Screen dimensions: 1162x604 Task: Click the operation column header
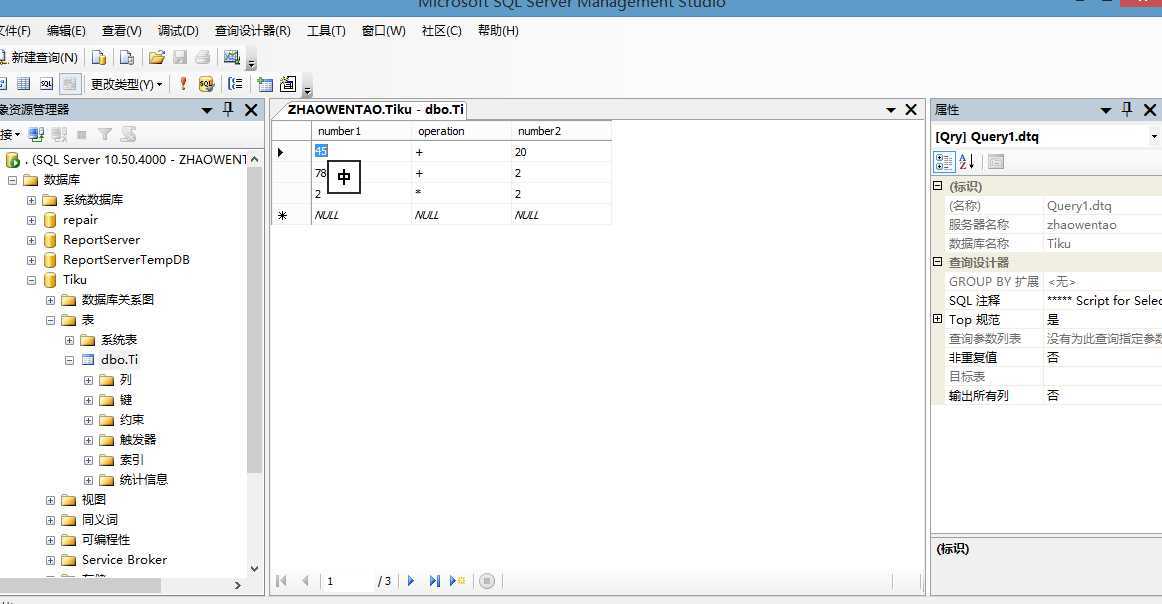461,131
